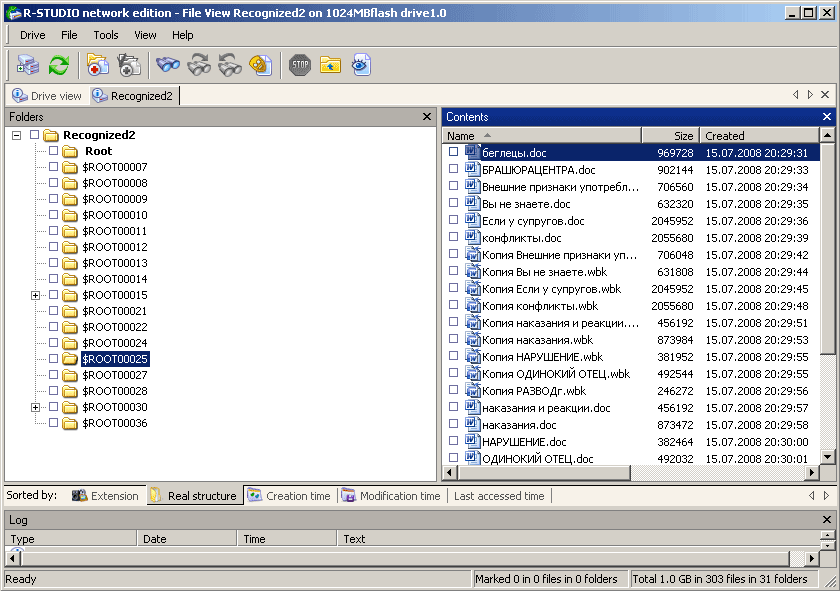Screen dimensions: 840x591
Task: Sort files by Creation time
Action: point(290,496)
